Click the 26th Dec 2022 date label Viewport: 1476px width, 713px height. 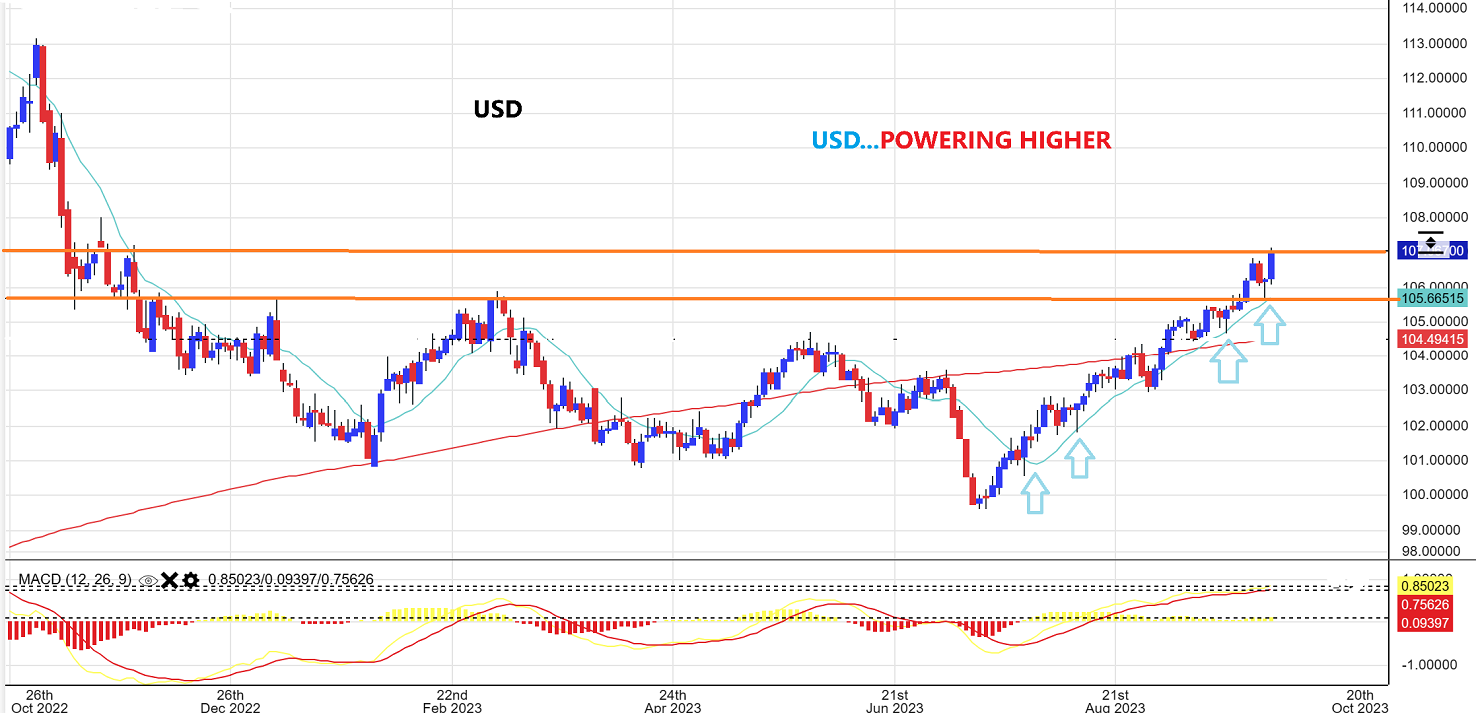(230, 701)
